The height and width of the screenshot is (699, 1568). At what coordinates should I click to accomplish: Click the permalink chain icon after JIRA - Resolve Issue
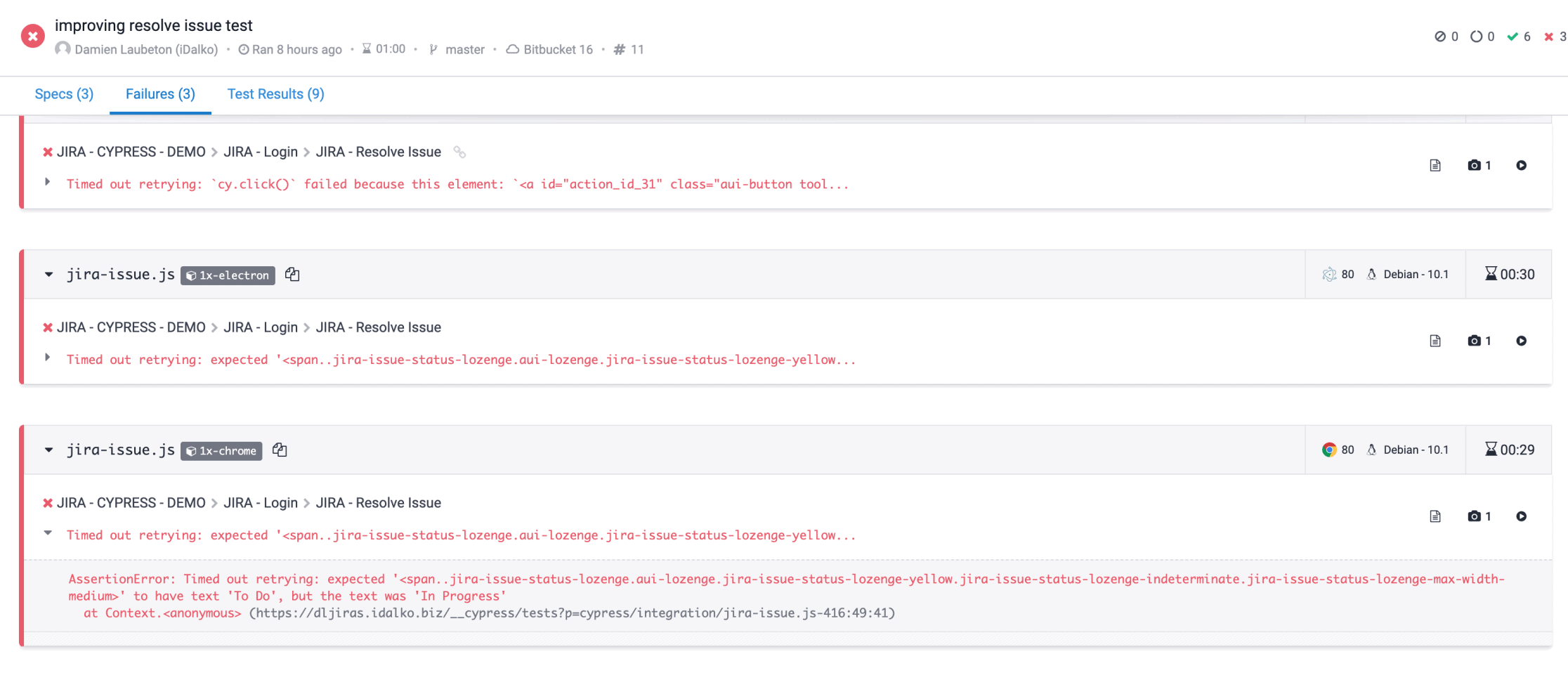pyautogui.click(x=460, y=151)
